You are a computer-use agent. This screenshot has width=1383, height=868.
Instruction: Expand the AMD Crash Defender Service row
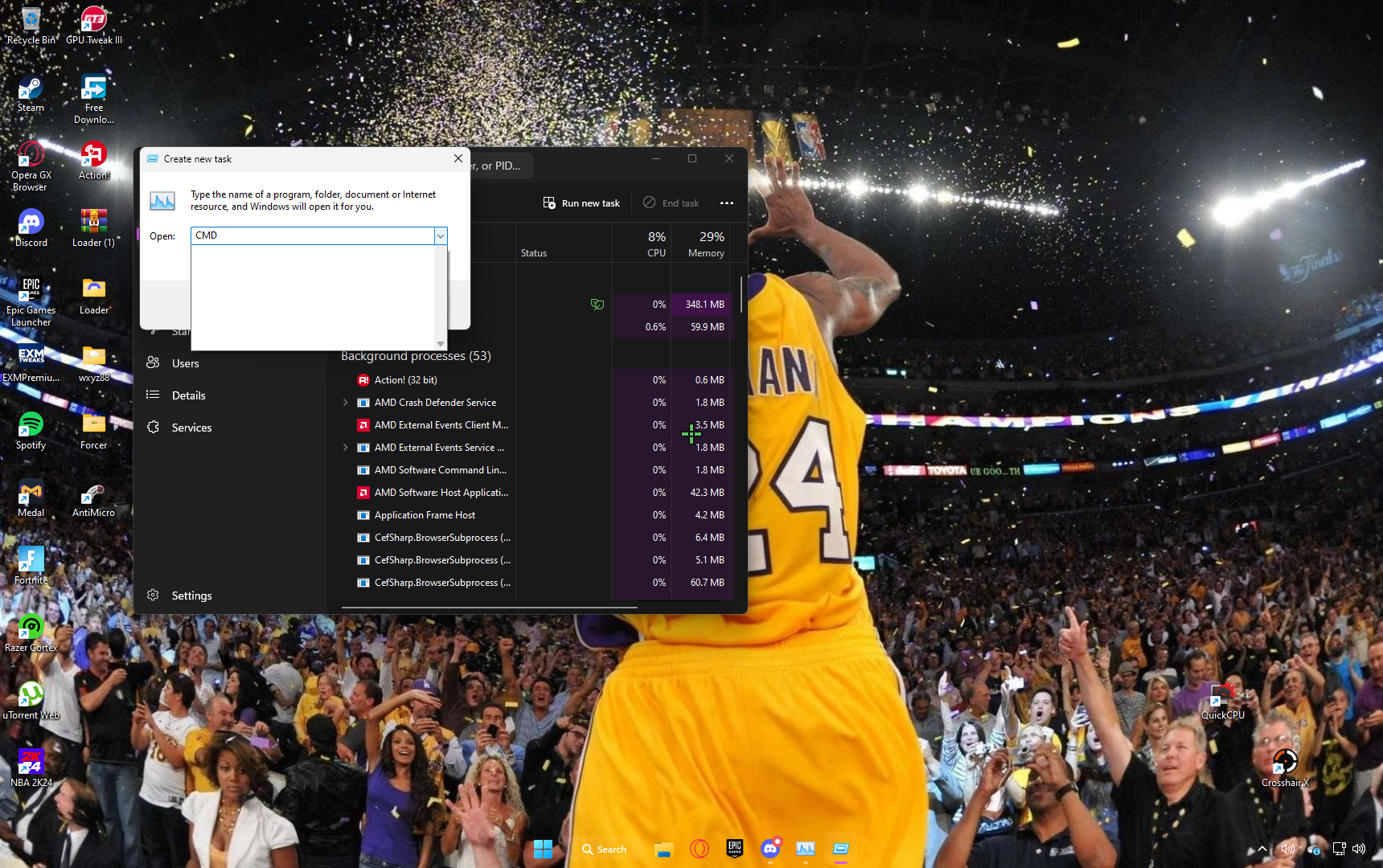coord(346,403)
